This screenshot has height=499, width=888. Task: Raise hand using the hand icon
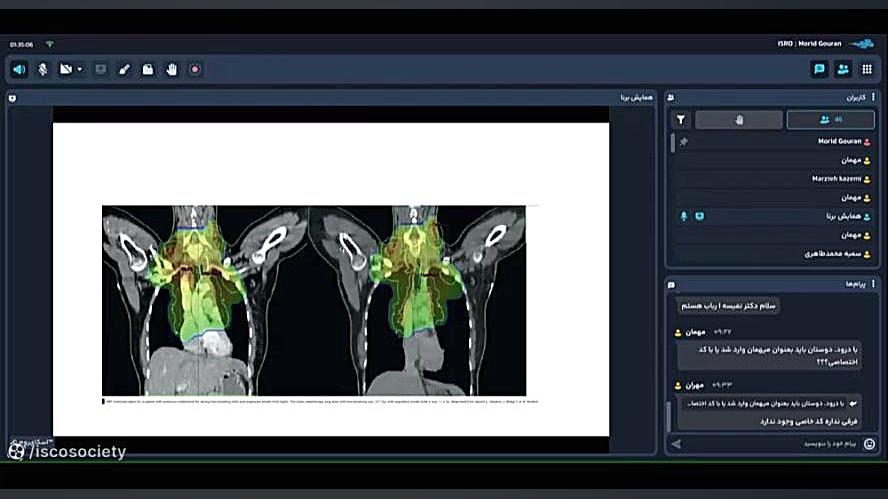click(x=172, y=70)
